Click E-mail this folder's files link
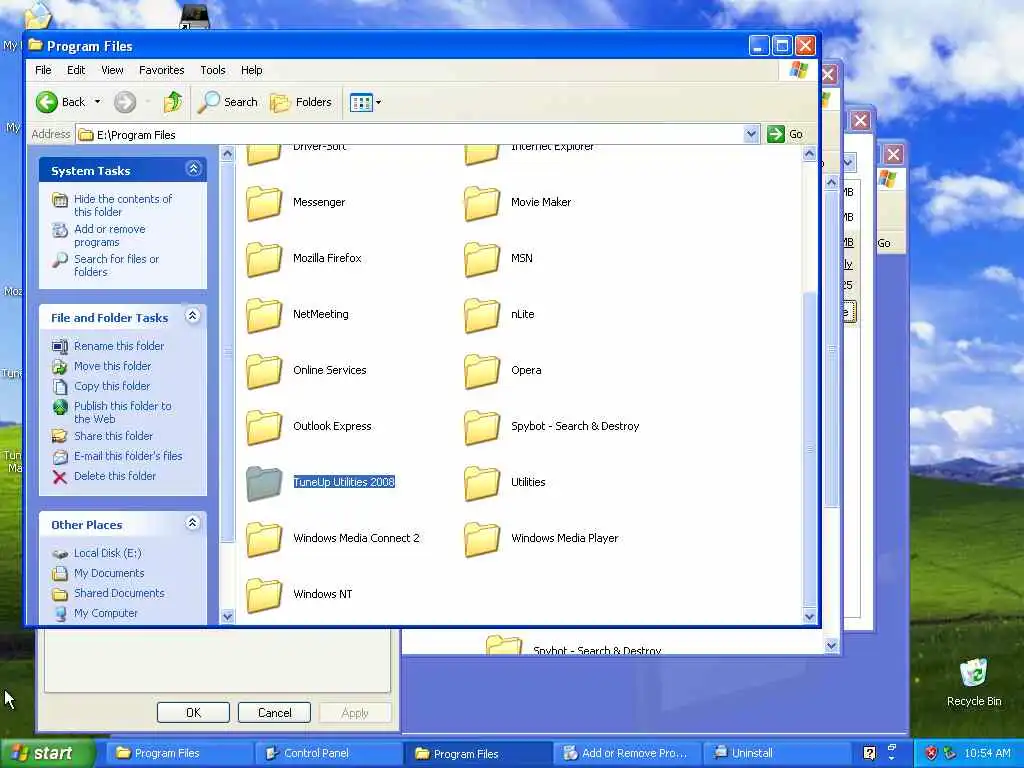The width and height of the screenshot is (1024, 768). 128,456
